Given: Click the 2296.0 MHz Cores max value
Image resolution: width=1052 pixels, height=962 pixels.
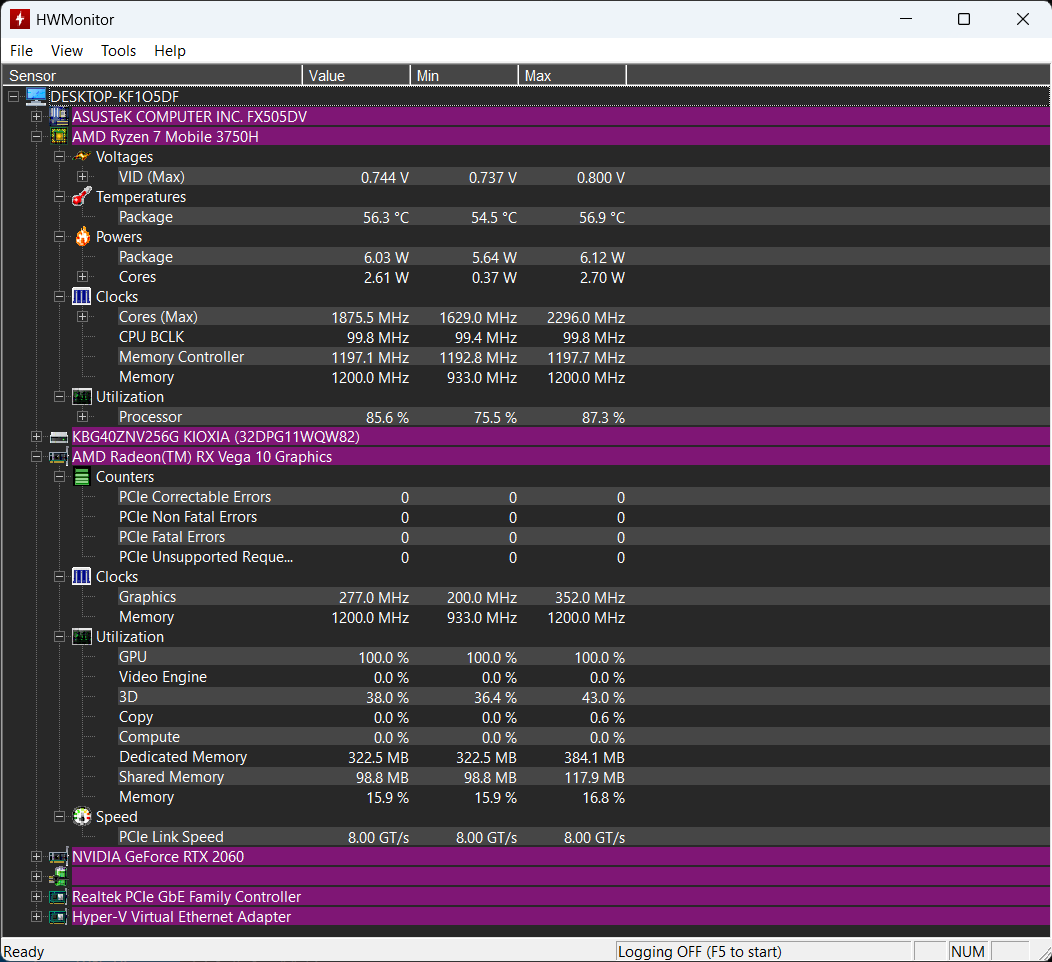Looking at the screenshot, I should (586, 317).
